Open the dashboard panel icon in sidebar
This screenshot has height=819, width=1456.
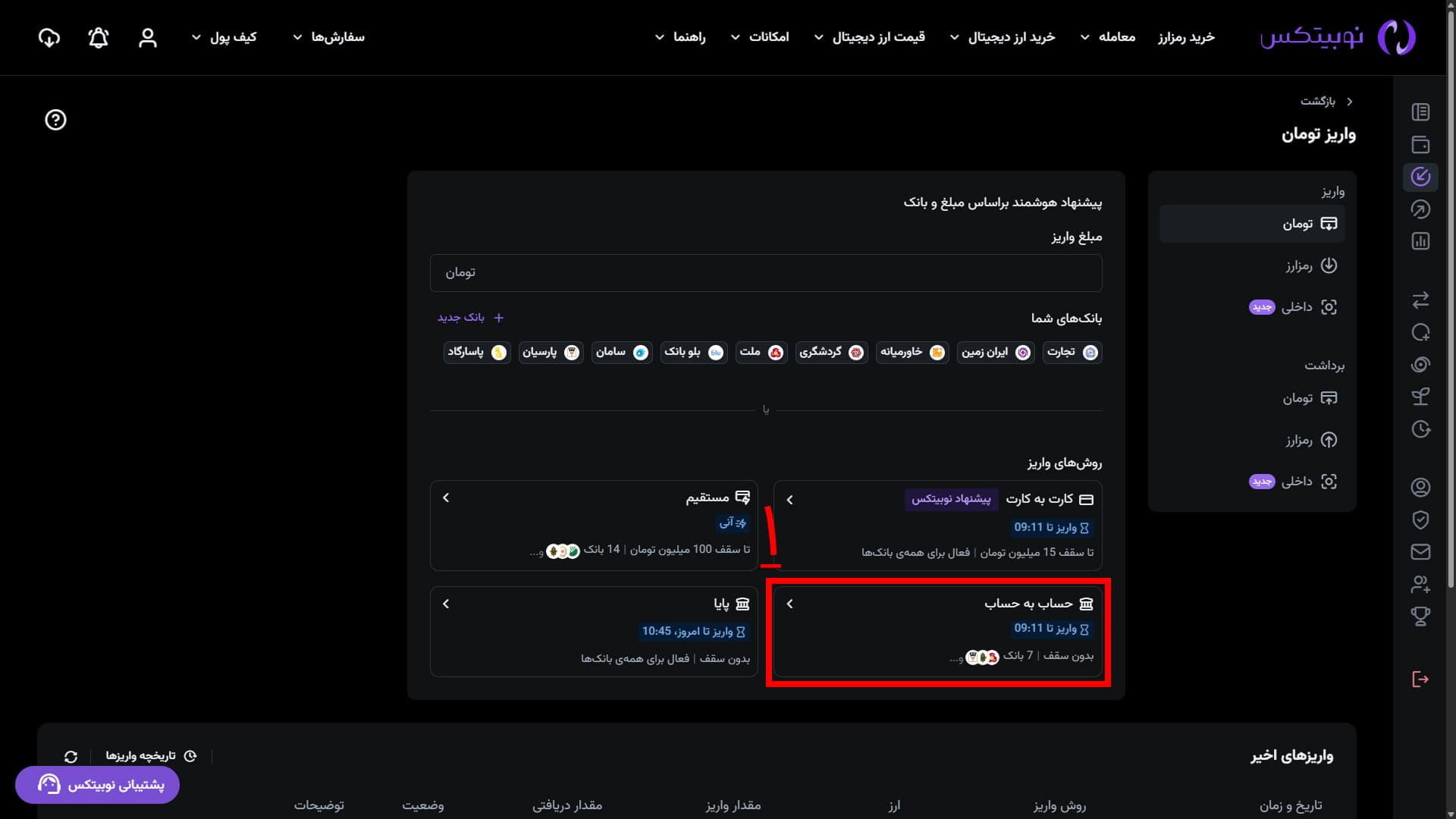tap(1420, 112)
